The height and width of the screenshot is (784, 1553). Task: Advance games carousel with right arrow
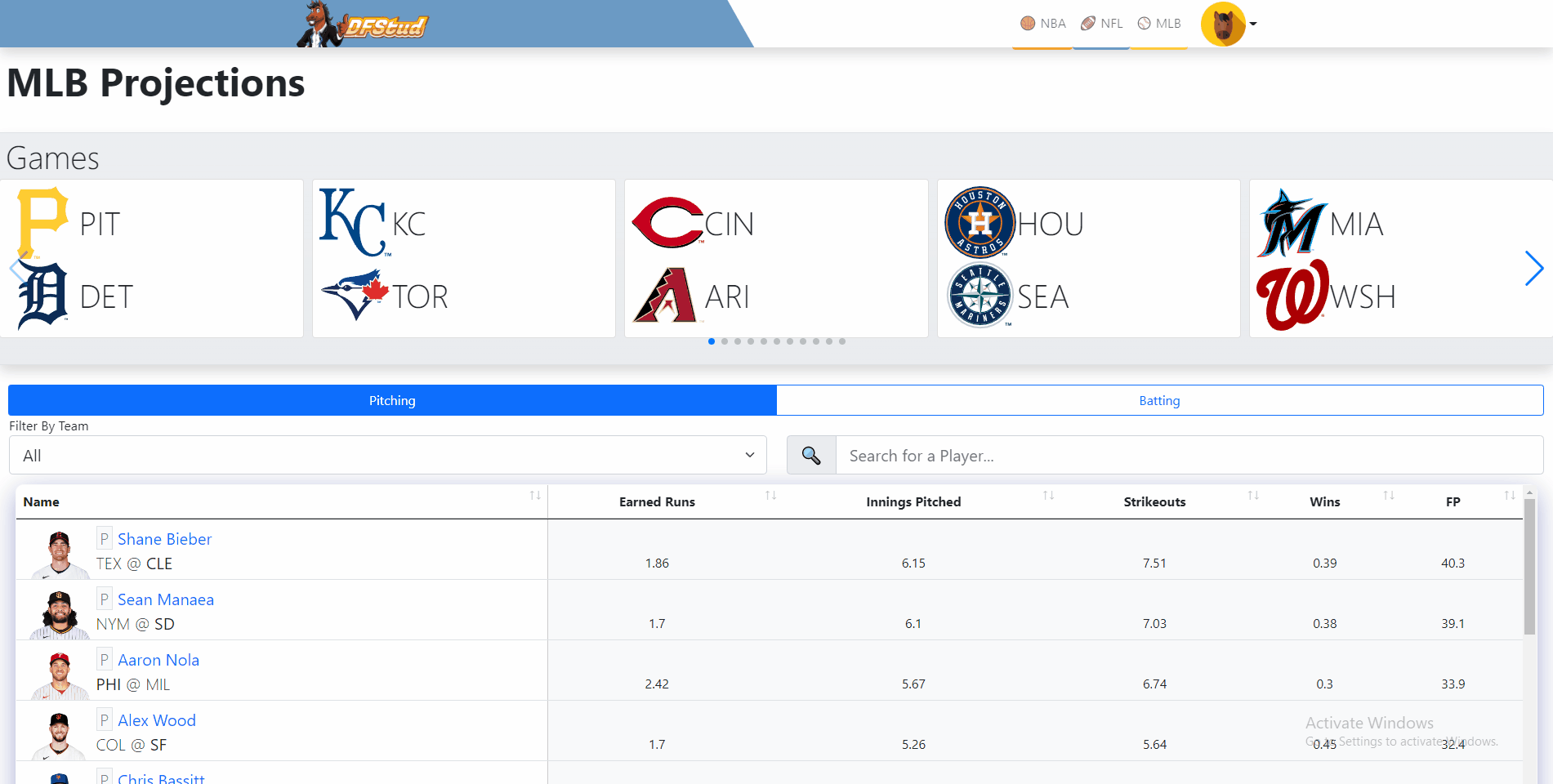click(1533, 269)
